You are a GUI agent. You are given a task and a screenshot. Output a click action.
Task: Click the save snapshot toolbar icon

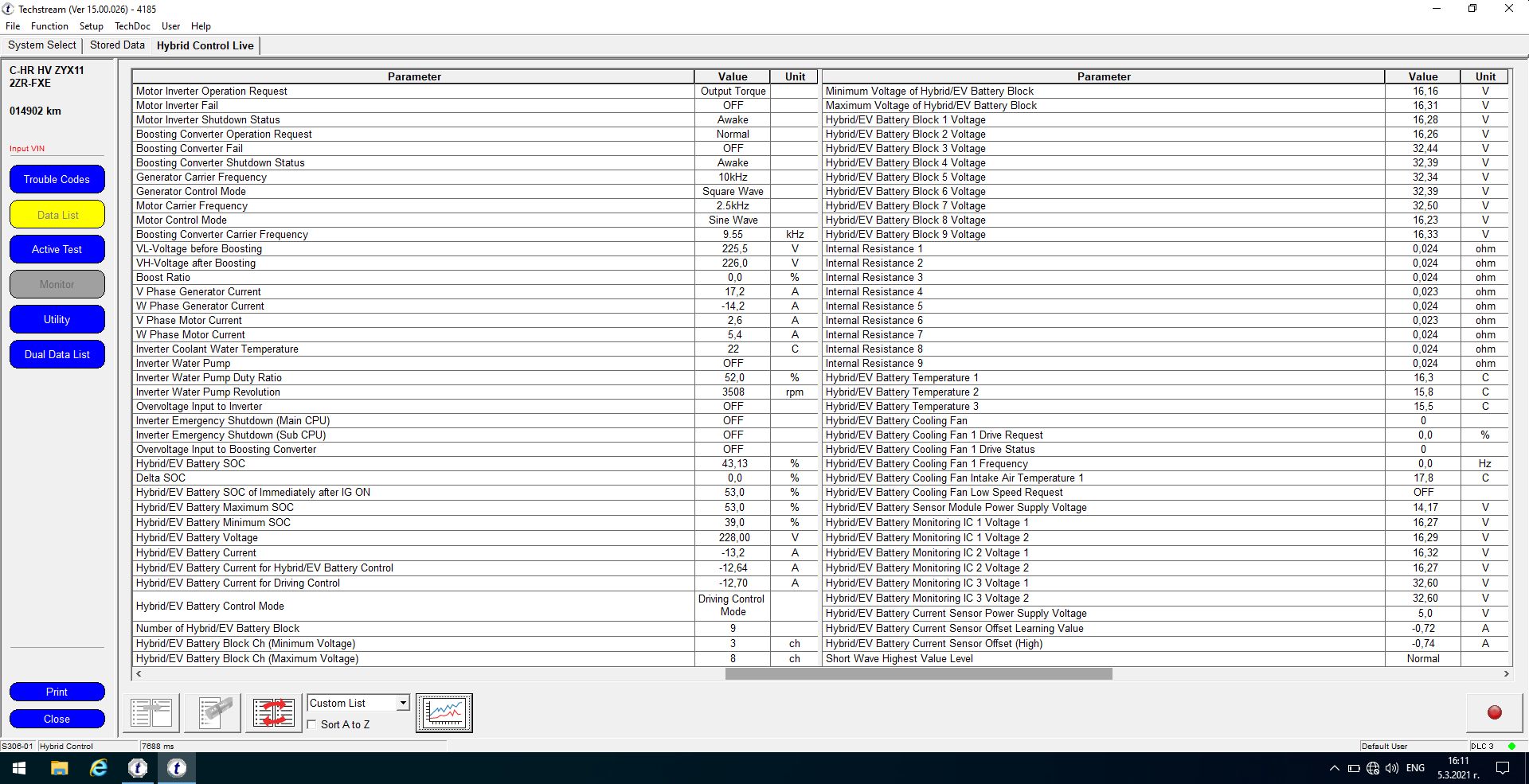(x=212, y=712)
